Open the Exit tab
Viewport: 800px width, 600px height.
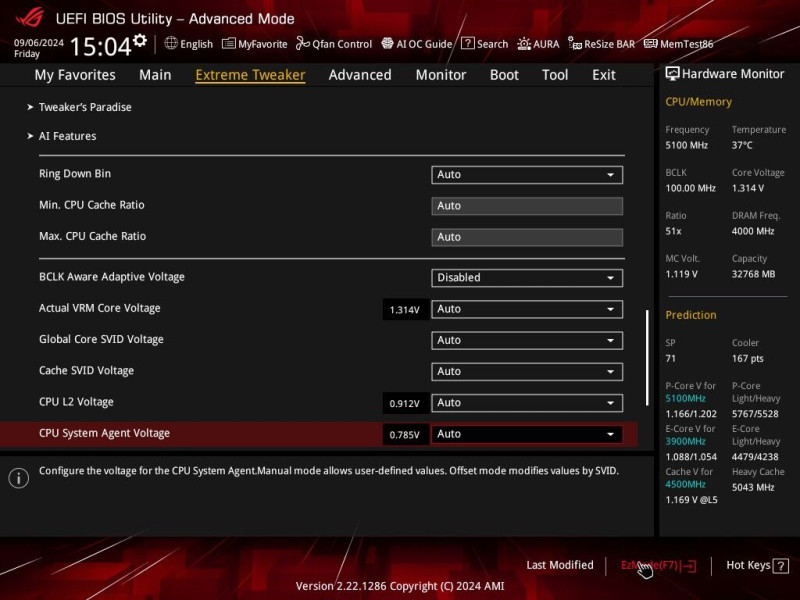click(x=604, y=75)
